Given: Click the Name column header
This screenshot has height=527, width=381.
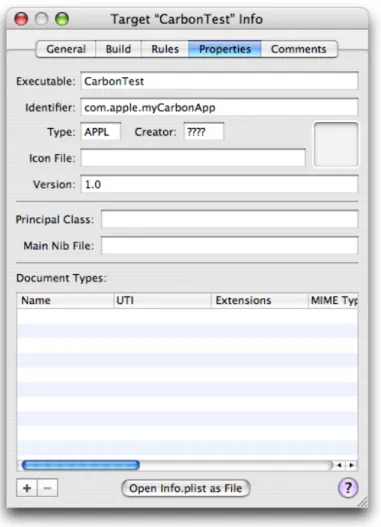Looking at the screenshot, I should 65,300.
